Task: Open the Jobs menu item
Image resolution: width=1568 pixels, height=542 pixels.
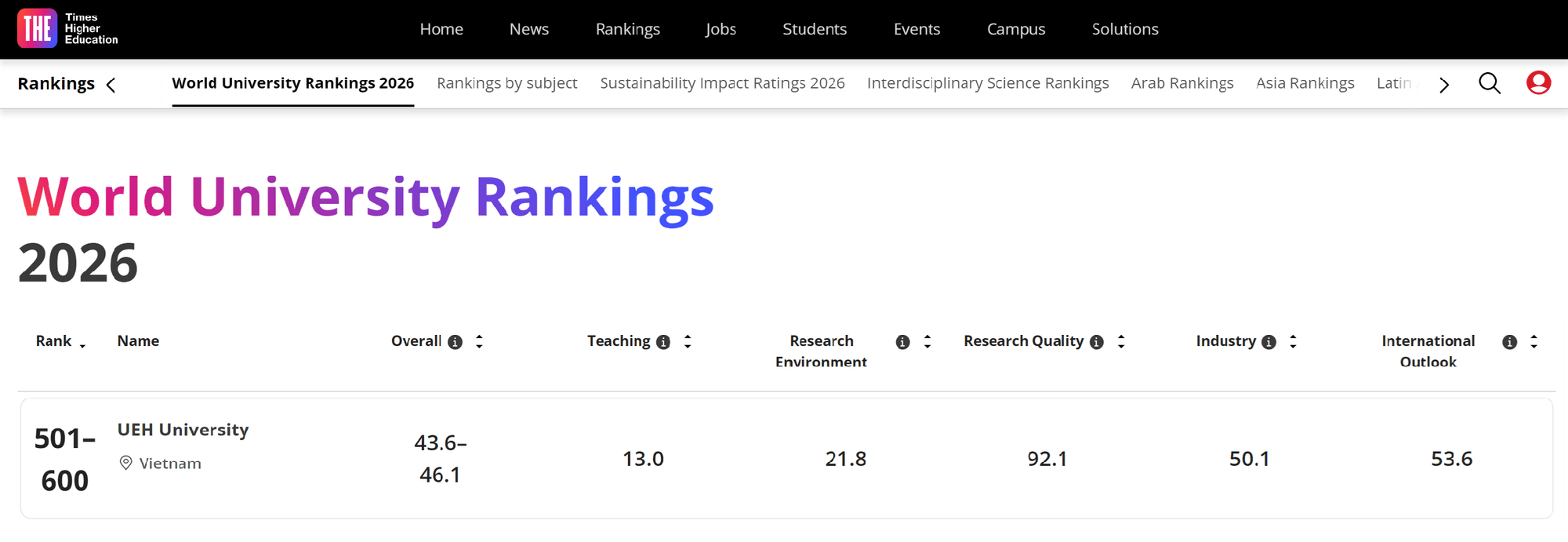Action: click(720, 29)
